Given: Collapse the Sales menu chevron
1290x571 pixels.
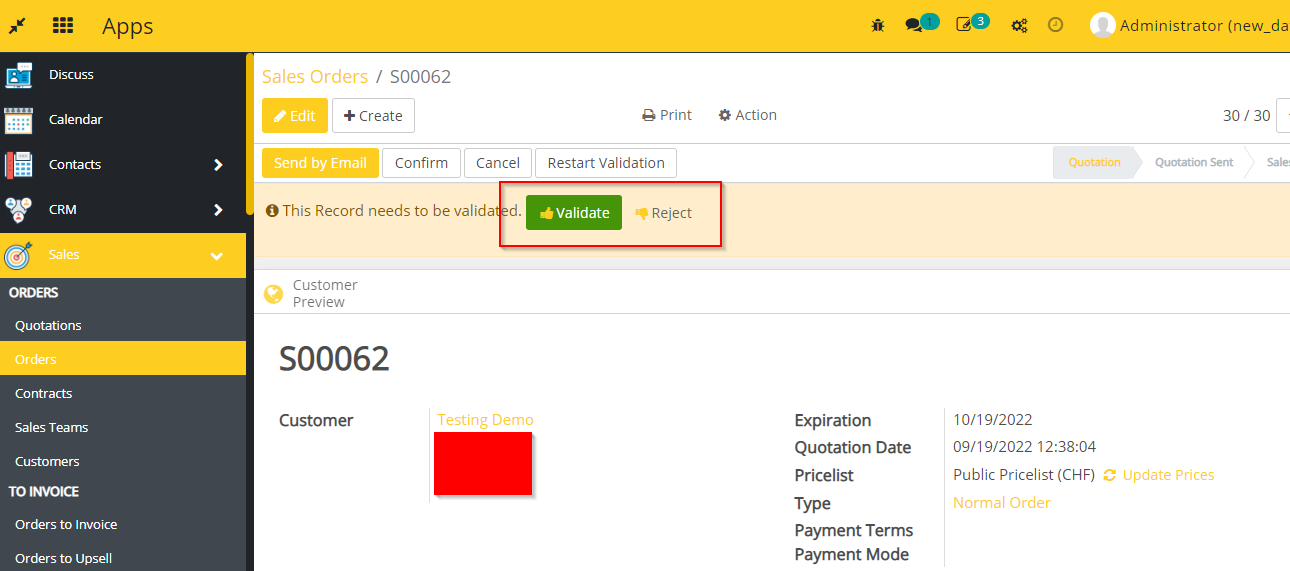Looking at the screenshot, I should click(x=217, y=256).
